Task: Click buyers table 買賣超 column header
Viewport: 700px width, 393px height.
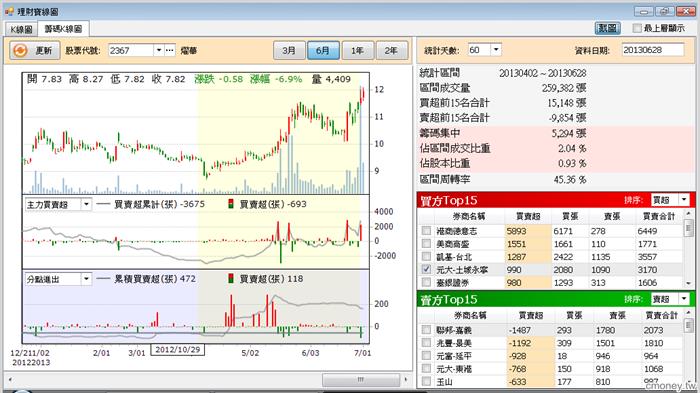Action: tap(528, 217)
